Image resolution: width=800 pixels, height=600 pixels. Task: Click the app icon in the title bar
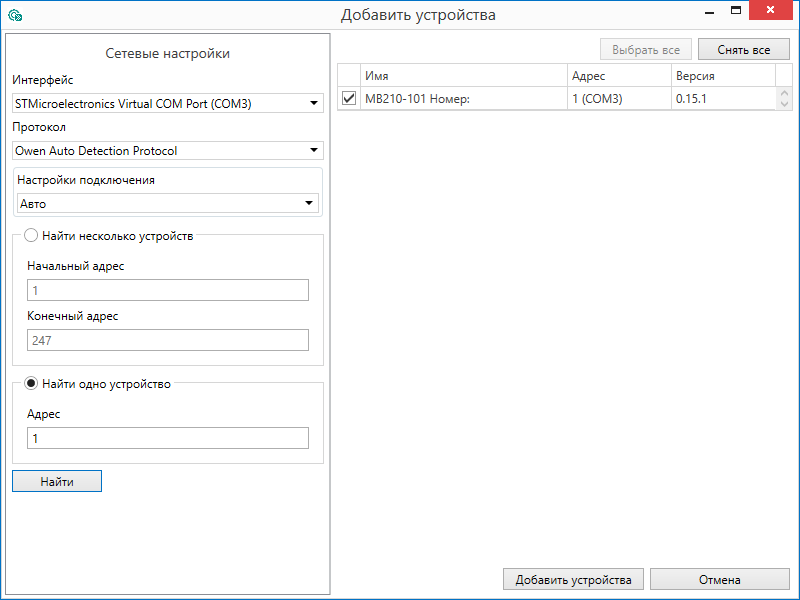pos(15,15)
